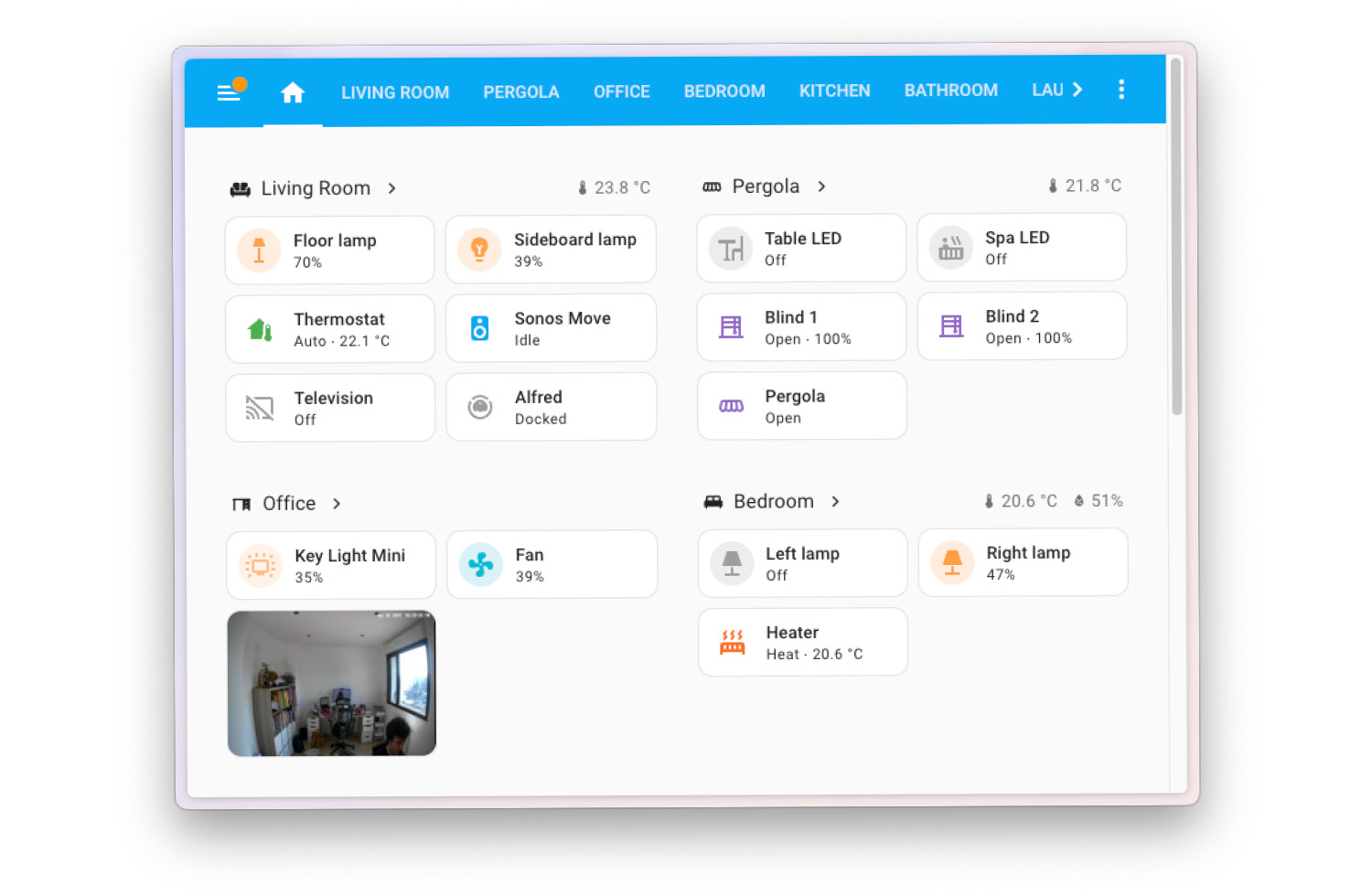Toggle the Table LED light
Image resolution: width=1372 pixels, height=896 pixels.
(800, 248)
